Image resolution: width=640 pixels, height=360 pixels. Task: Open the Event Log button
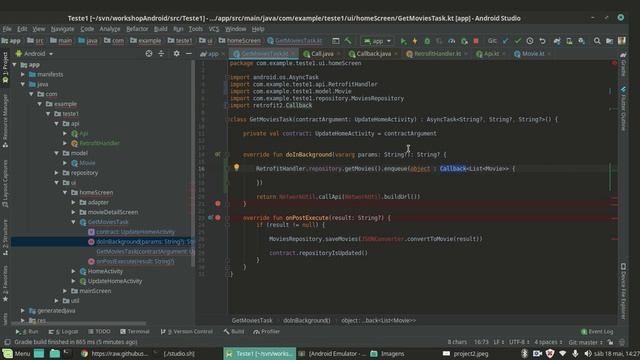pos(597,331)
